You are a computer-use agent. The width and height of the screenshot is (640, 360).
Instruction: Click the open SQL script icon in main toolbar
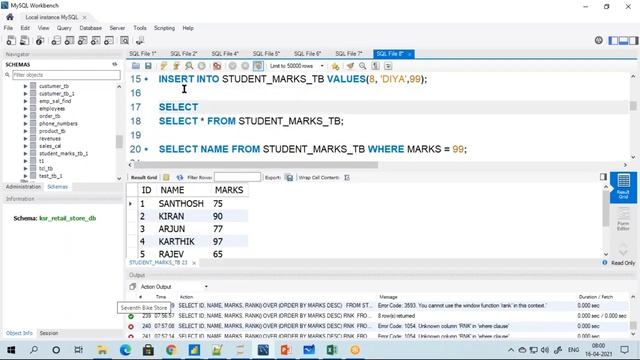tap(24, 40)
